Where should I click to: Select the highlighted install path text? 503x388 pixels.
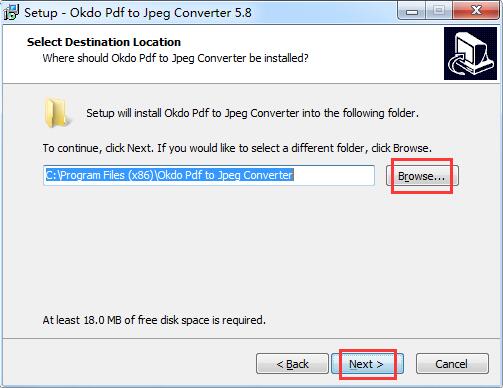(x=169, y=175)
